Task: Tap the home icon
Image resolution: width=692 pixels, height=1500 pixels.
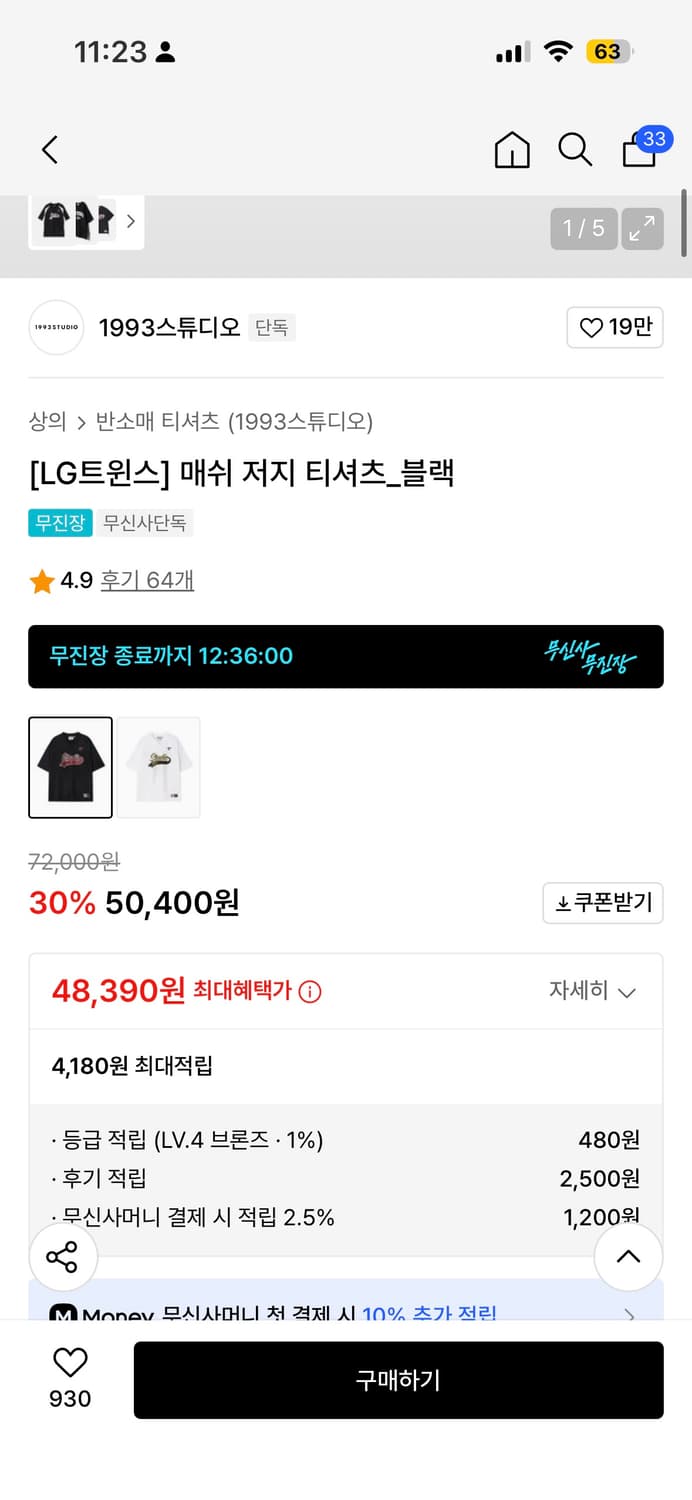Action: [x=512, y=150]
